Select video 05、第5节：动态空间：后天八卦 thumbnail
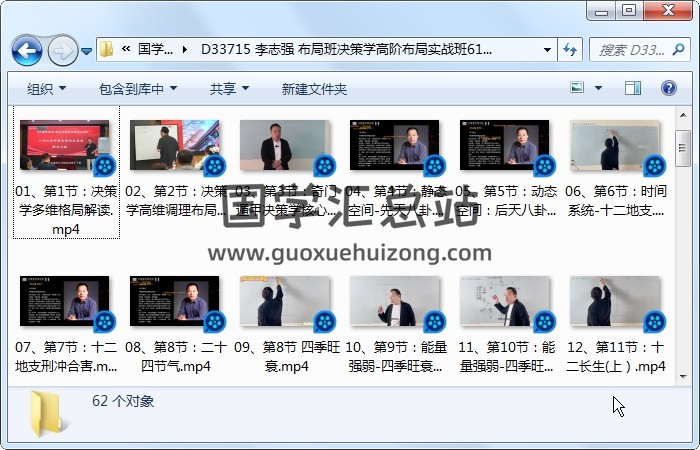Image resolution: width=700 pixels, height=450 pixels. pos(504,145)
